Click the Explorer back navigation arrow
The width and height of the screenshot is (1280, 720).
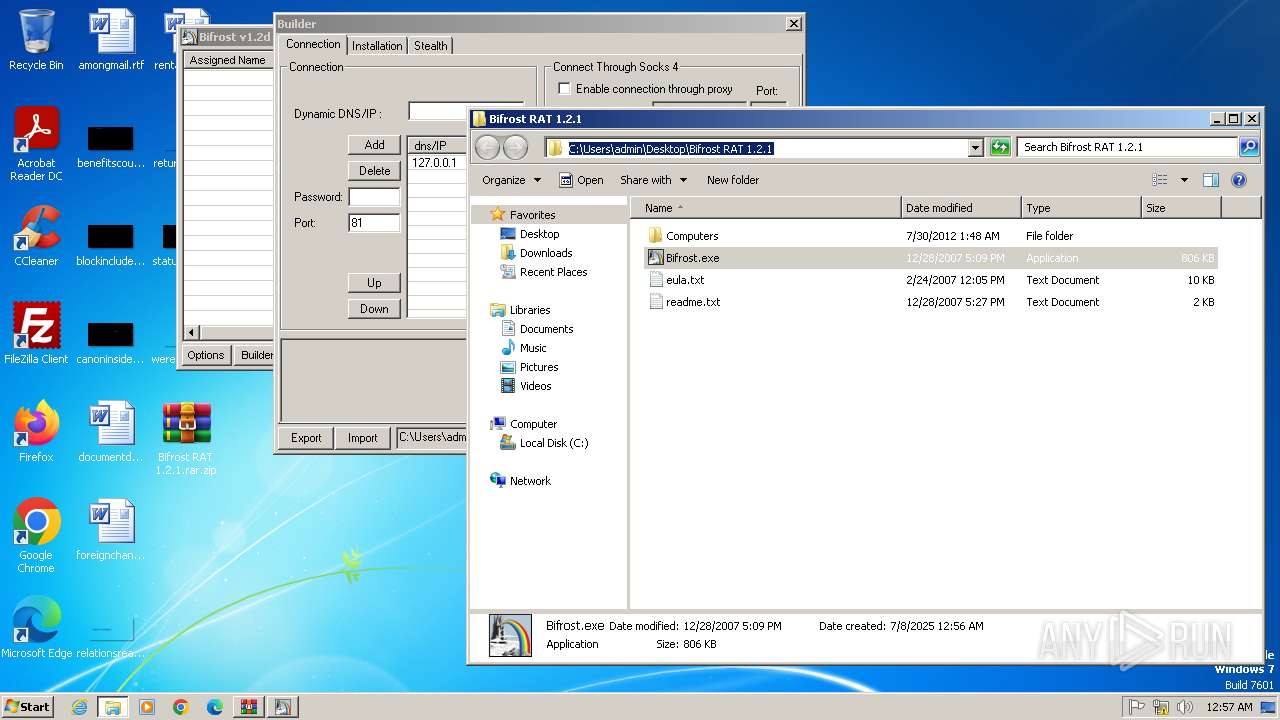[487, 147]
